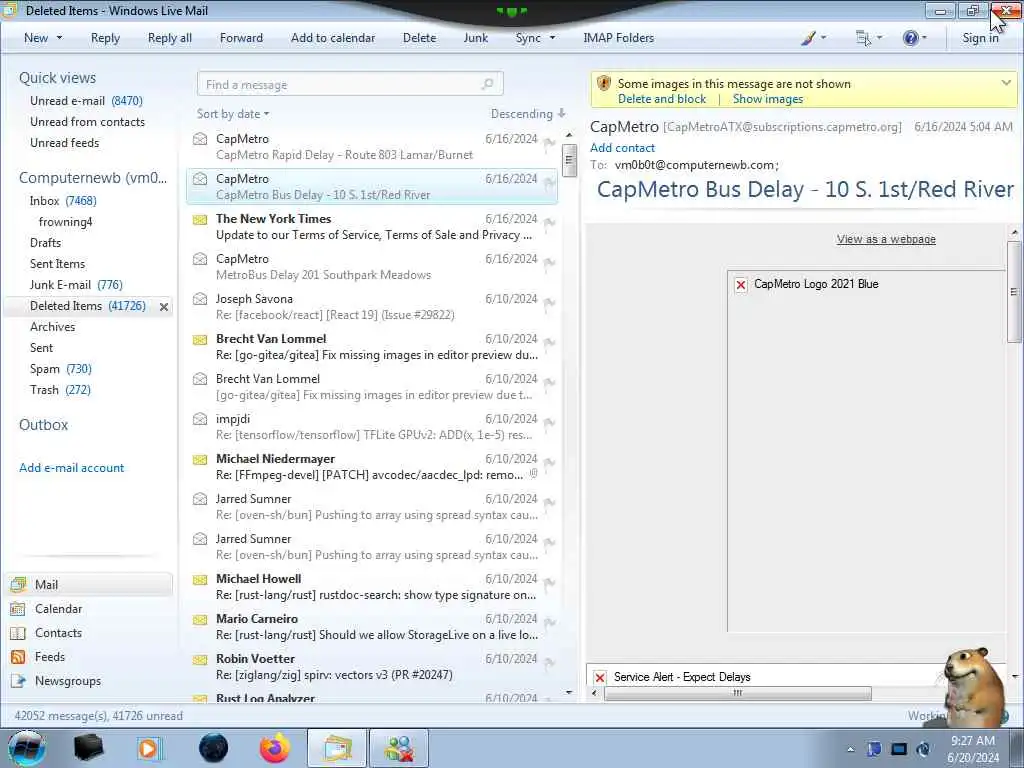Open Windows Media Player from taskbar

coord(149,748)
